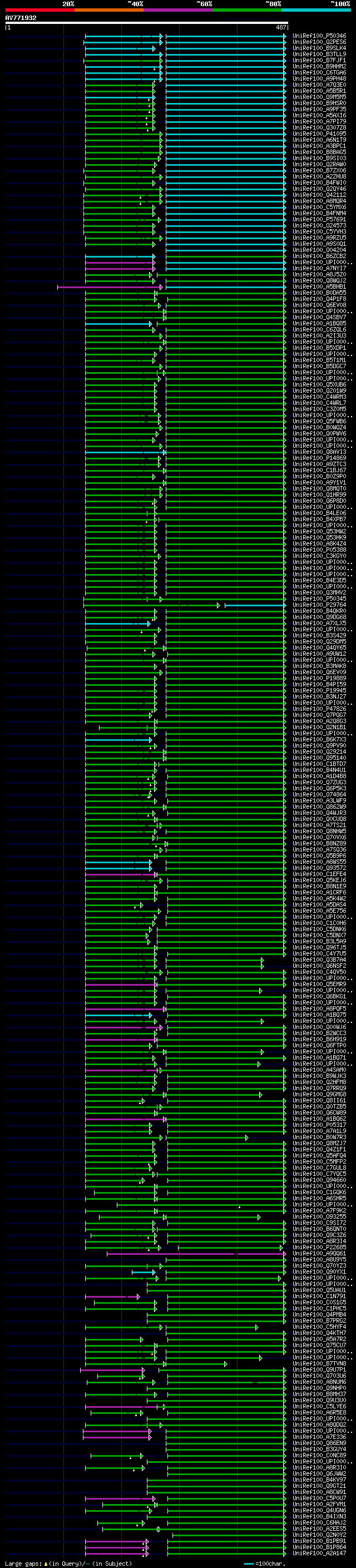Select hit label UniRef100_Q9GT21
Screen dimensions: 356x1568
click(x=319, y=1486)
